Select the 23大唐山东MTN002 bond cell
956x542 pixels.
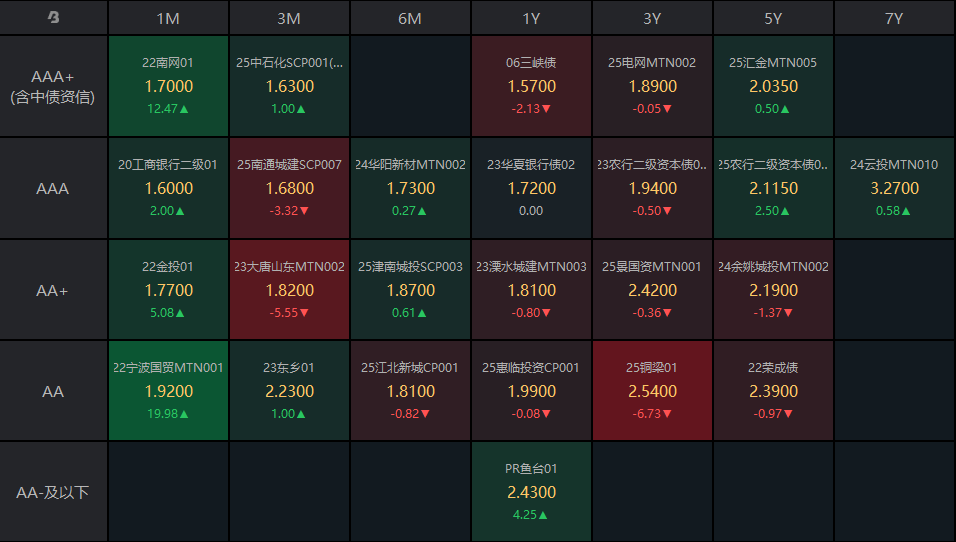(289, 290)
